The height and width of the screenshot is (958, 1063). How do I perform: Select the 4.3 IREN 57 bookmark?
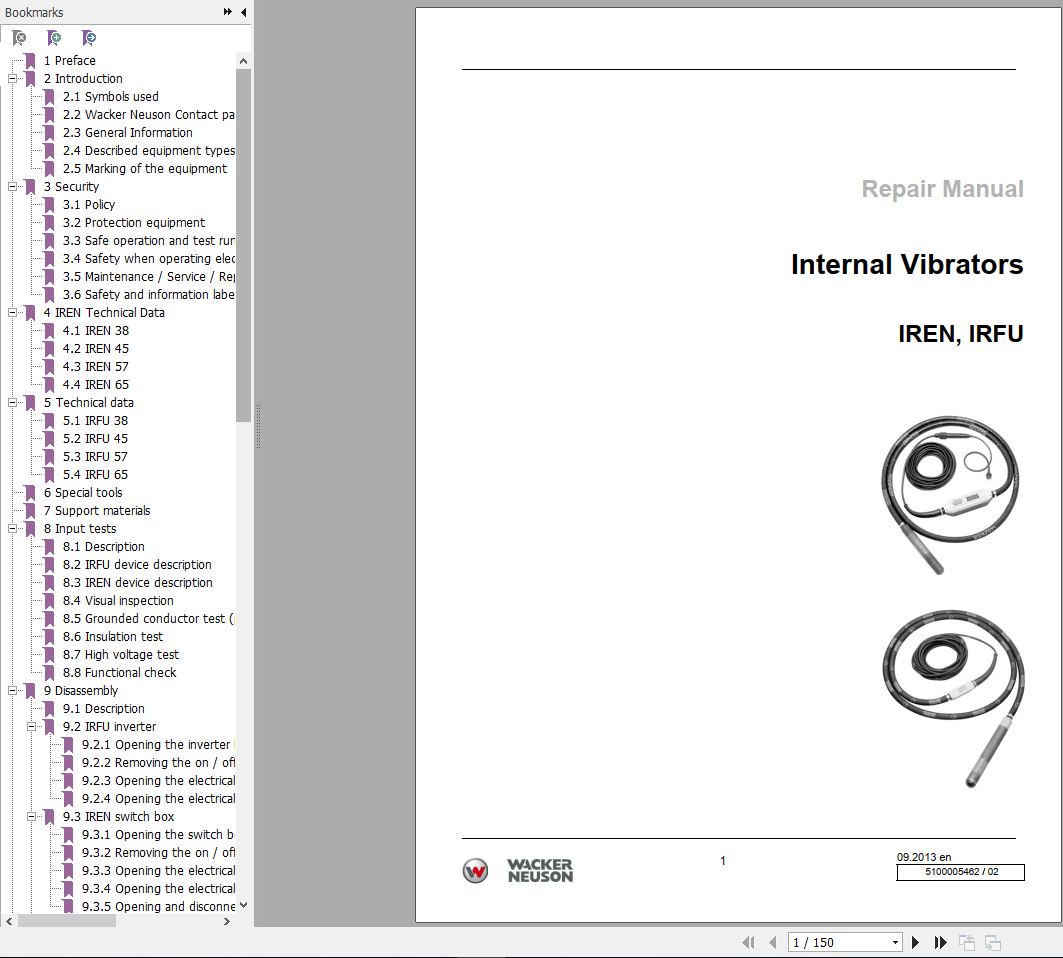click(x=96, y=367)
